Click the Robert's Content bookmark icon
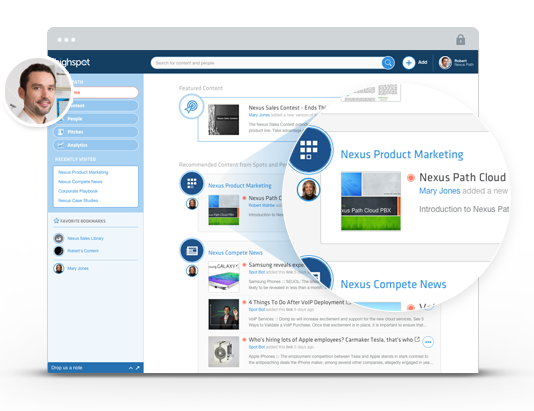The height and width of the screenshot is (411, 534). [x=59, y=251]
